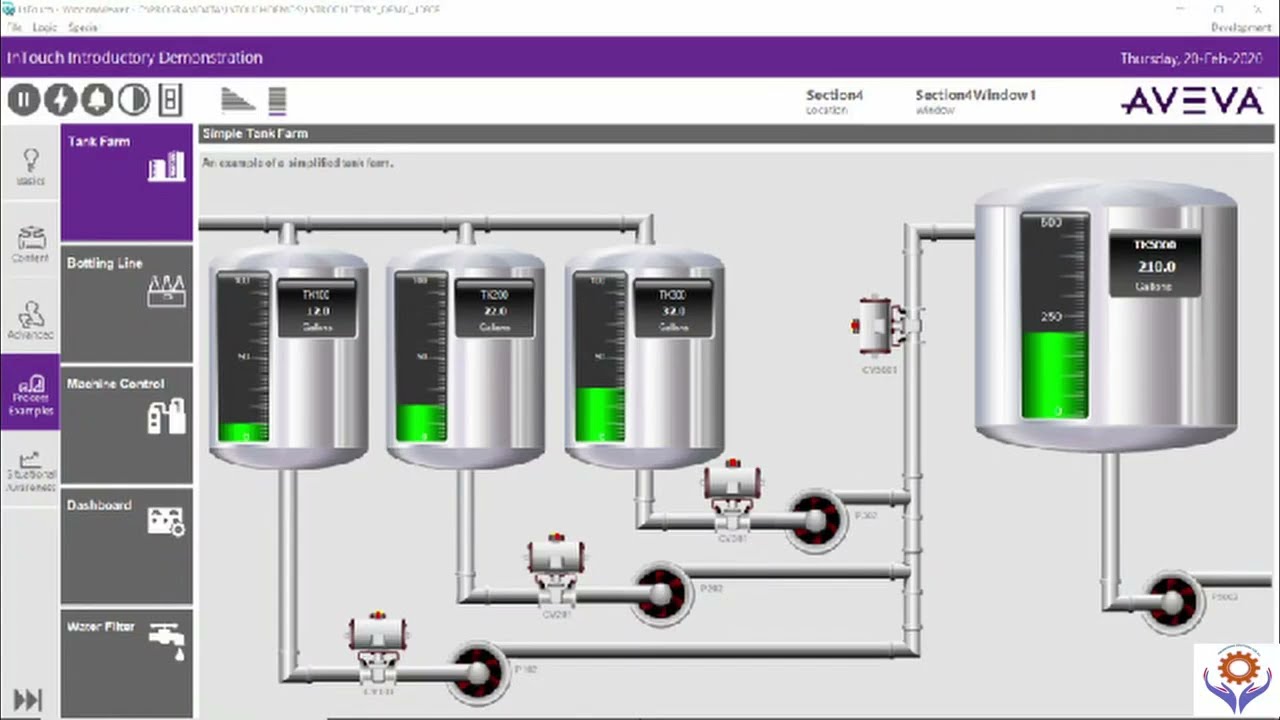The width and height of the screenshot is (1280, 720).
Task: Open the Bottling Line tile
Action: [127, 303]
